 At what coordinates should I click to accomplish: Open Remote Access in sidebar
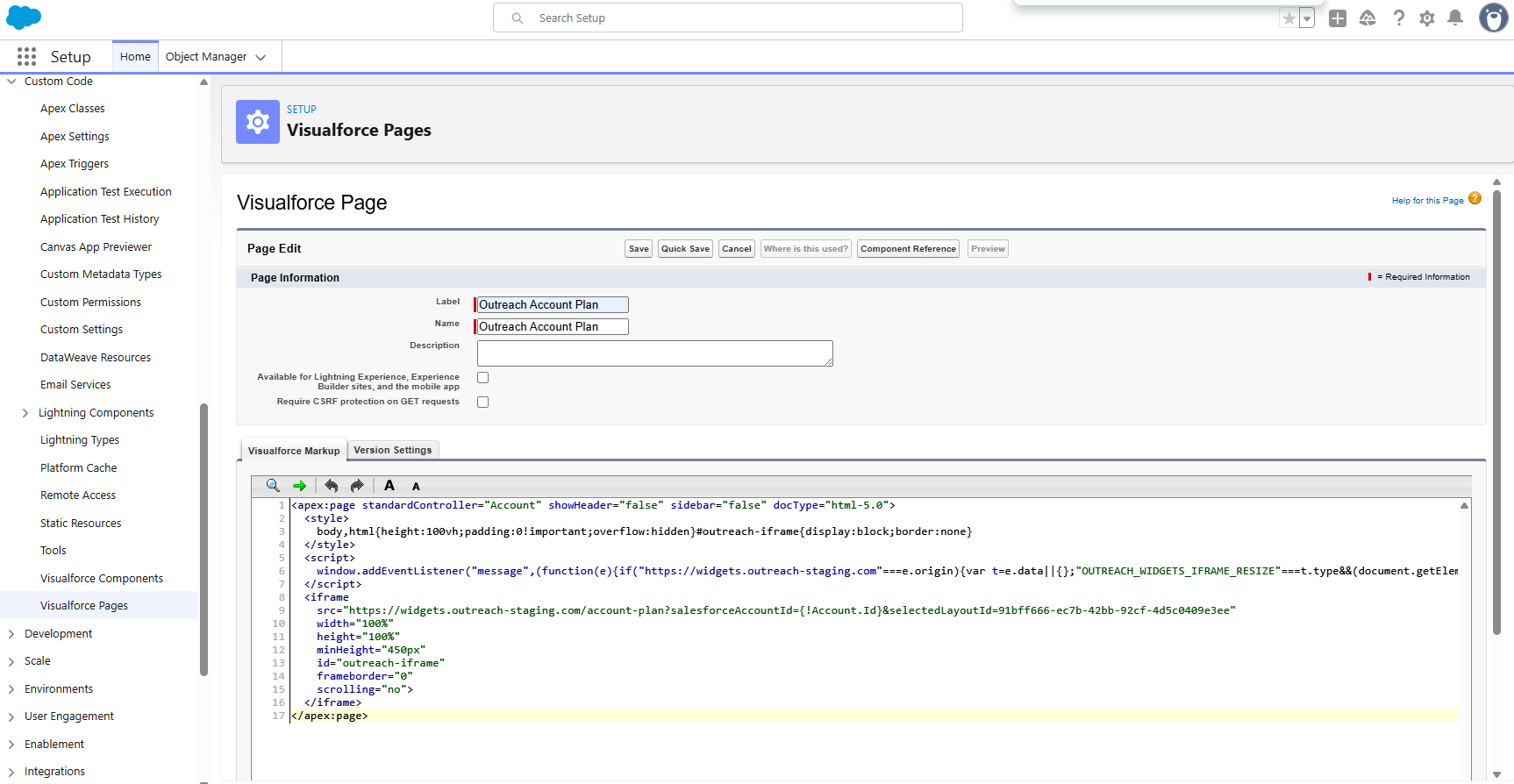[x=78, y=495]
